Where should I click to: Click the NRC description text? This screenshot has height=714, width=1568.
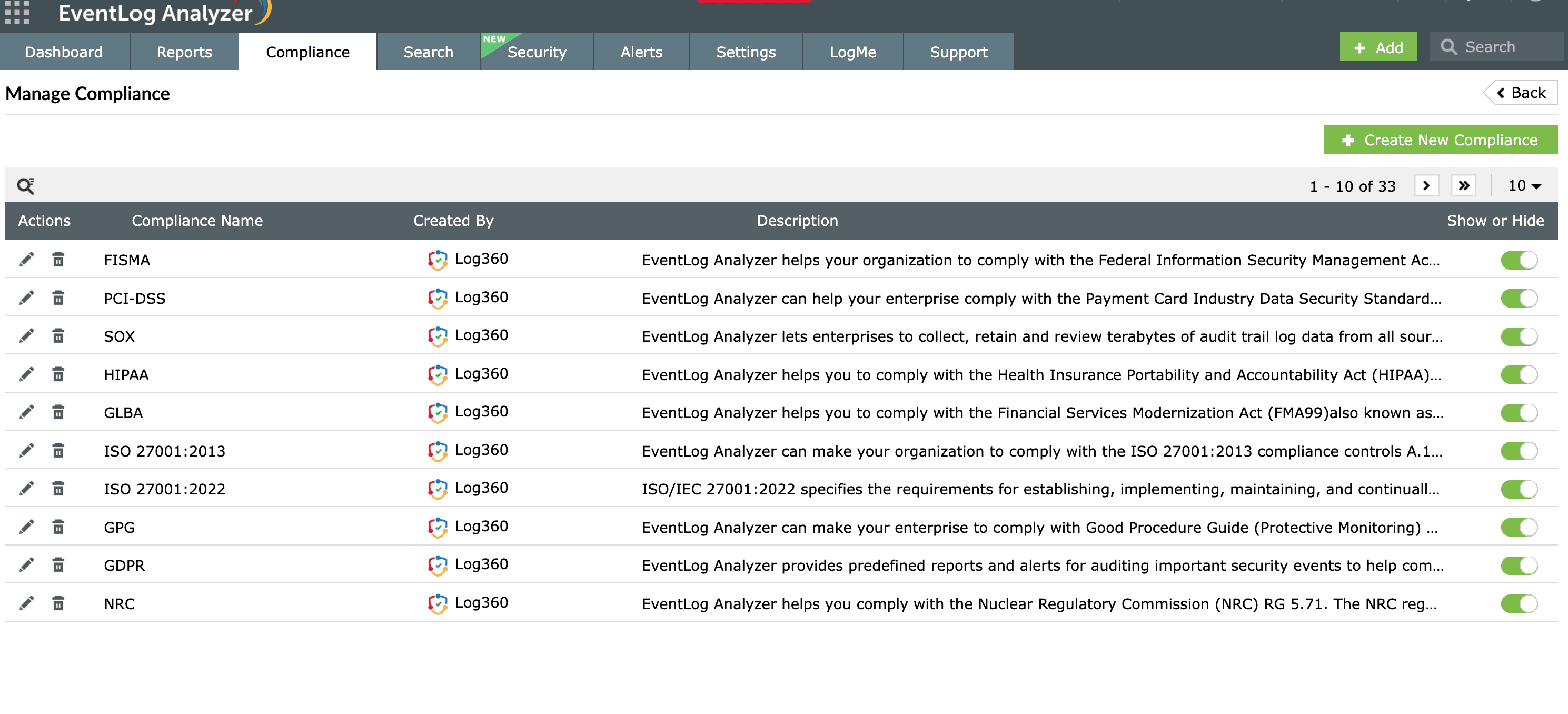tap(1039, 604)
